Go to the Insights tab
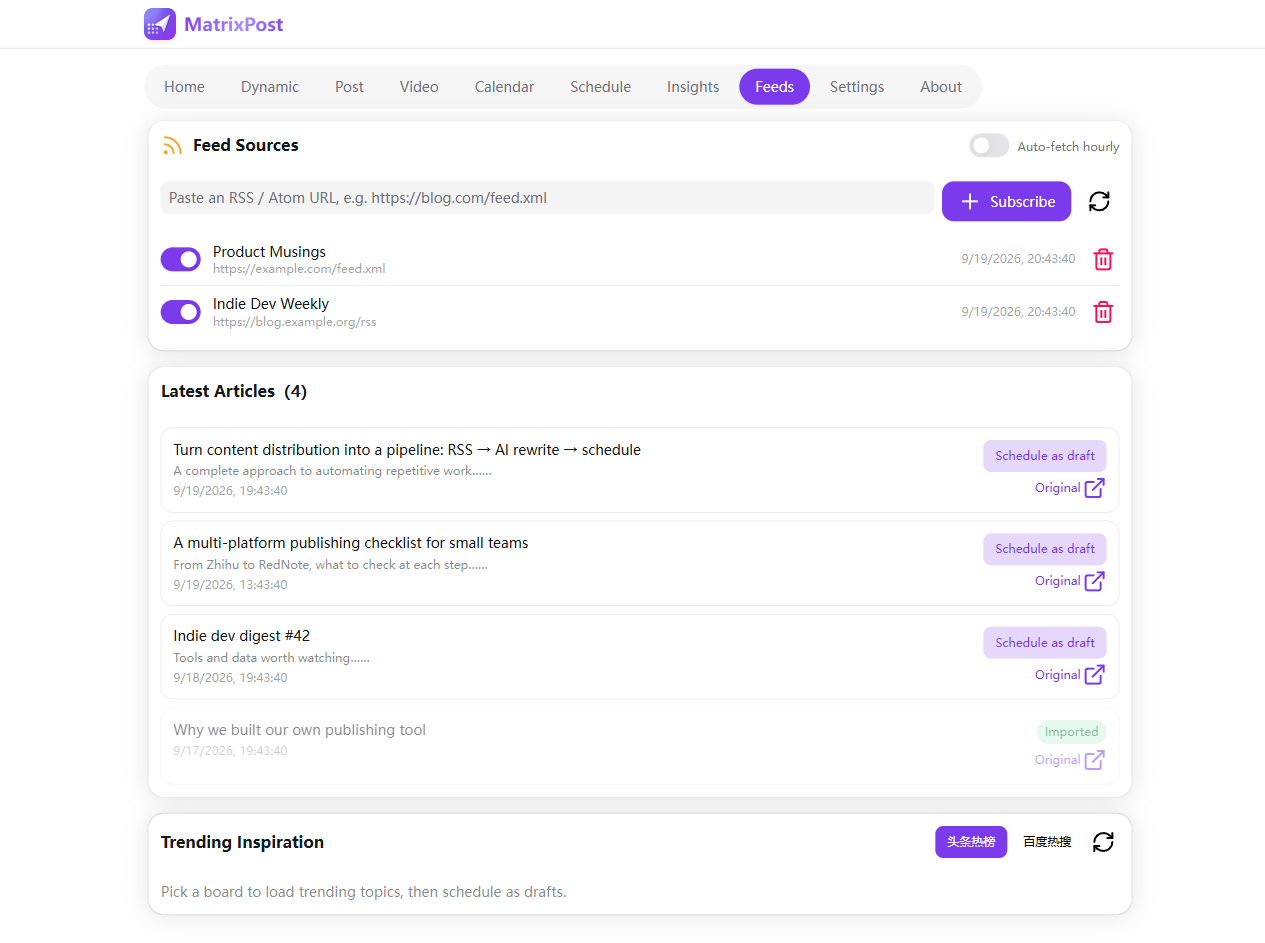The width and height of the screenshot is (1265, 943). [x=693, y=87]
